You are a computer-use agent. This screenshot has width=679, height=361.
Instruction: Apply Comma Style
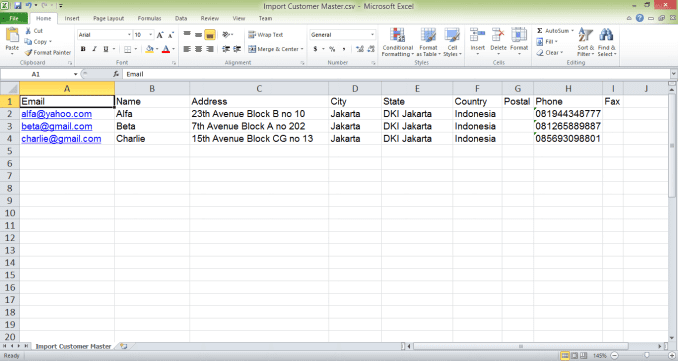343,49
